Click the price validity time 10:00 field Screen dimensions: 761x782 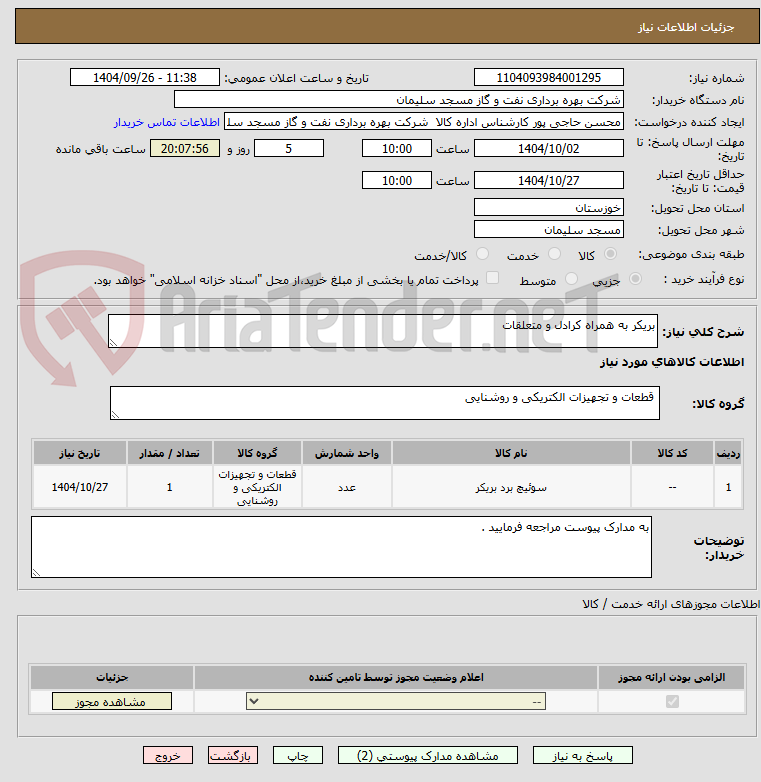pos(397,180)
